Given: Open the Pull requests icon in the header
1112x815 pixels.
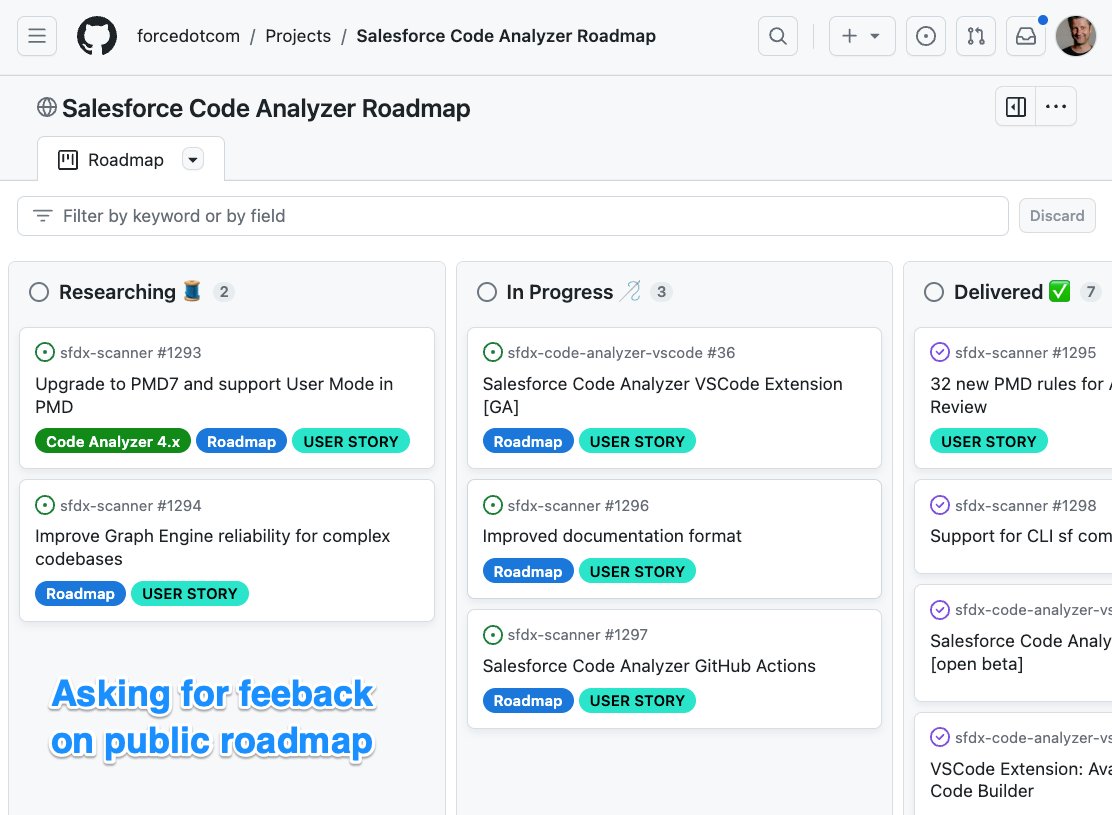Looking at the screenshot, I should [976, 35].
